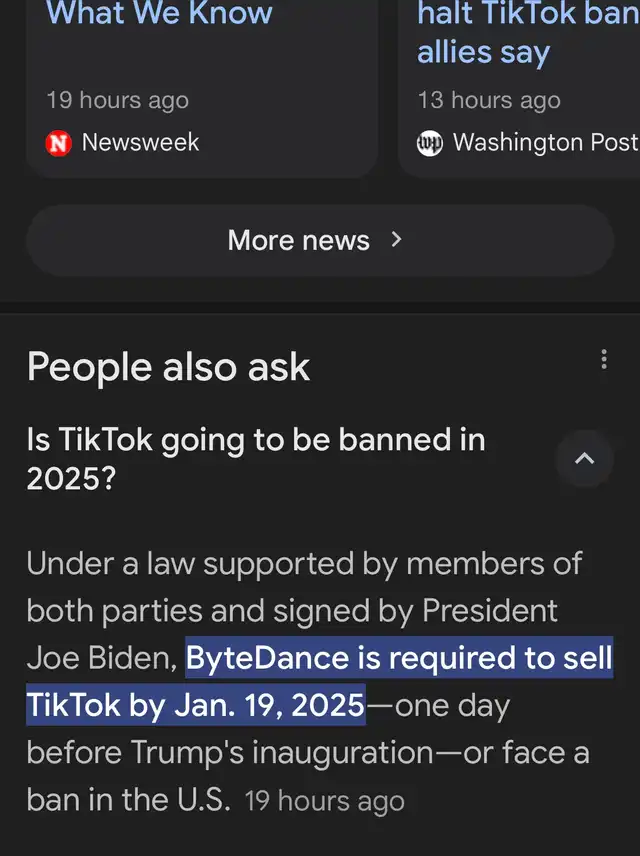Click the "13 hours ago" Post timestamp
Screen dimensions: 640x856
click(x=489, y=101)
